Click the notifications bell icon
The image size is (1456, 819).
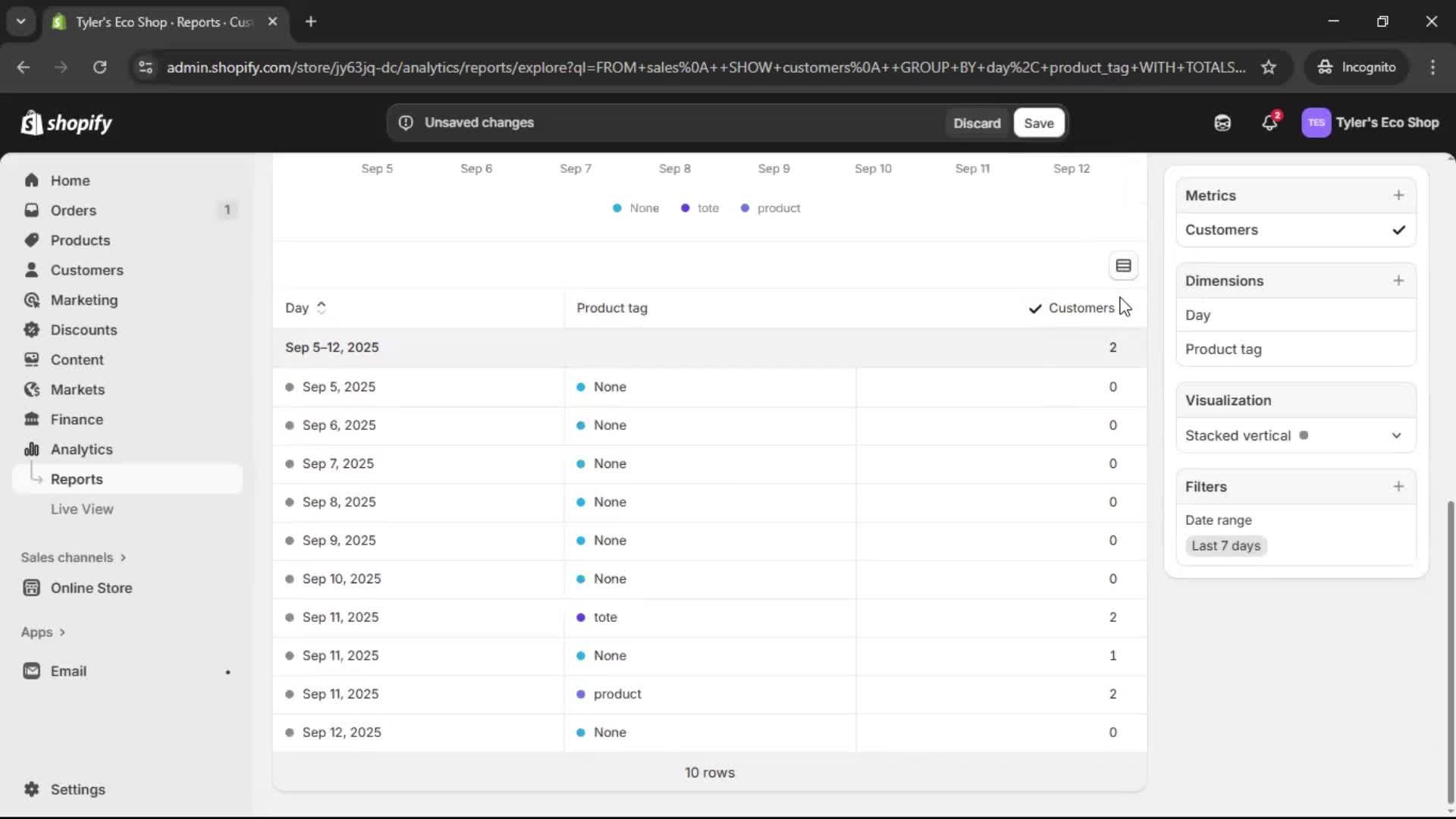pos(1270,122)
